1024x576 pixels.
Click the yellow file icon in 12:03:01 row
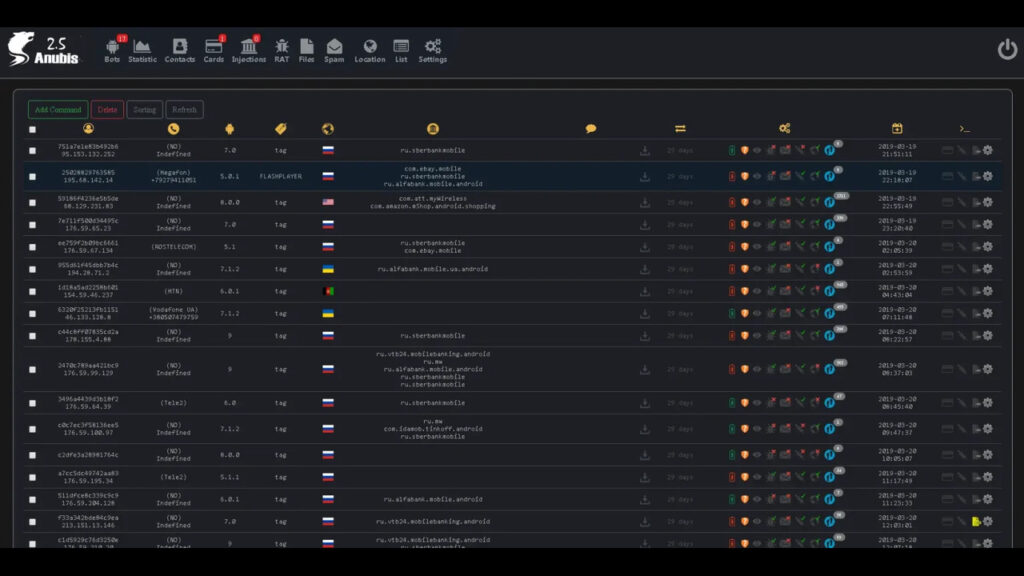coord(976,522)
